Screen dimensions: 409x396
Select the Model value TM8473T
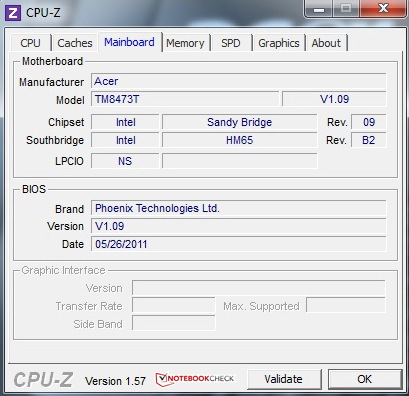click(185, 99)
